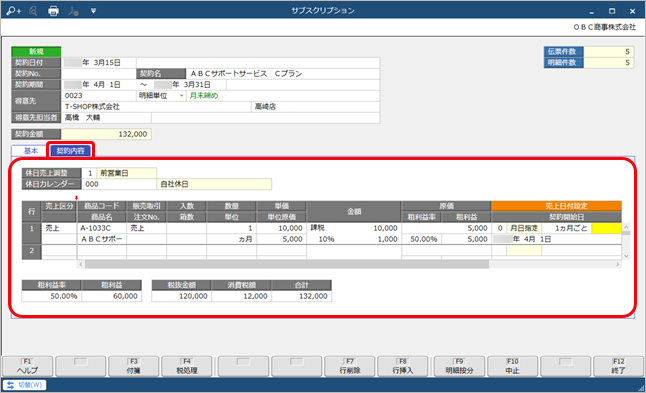Click the 得意先 code field 0023

pos(99,96)
